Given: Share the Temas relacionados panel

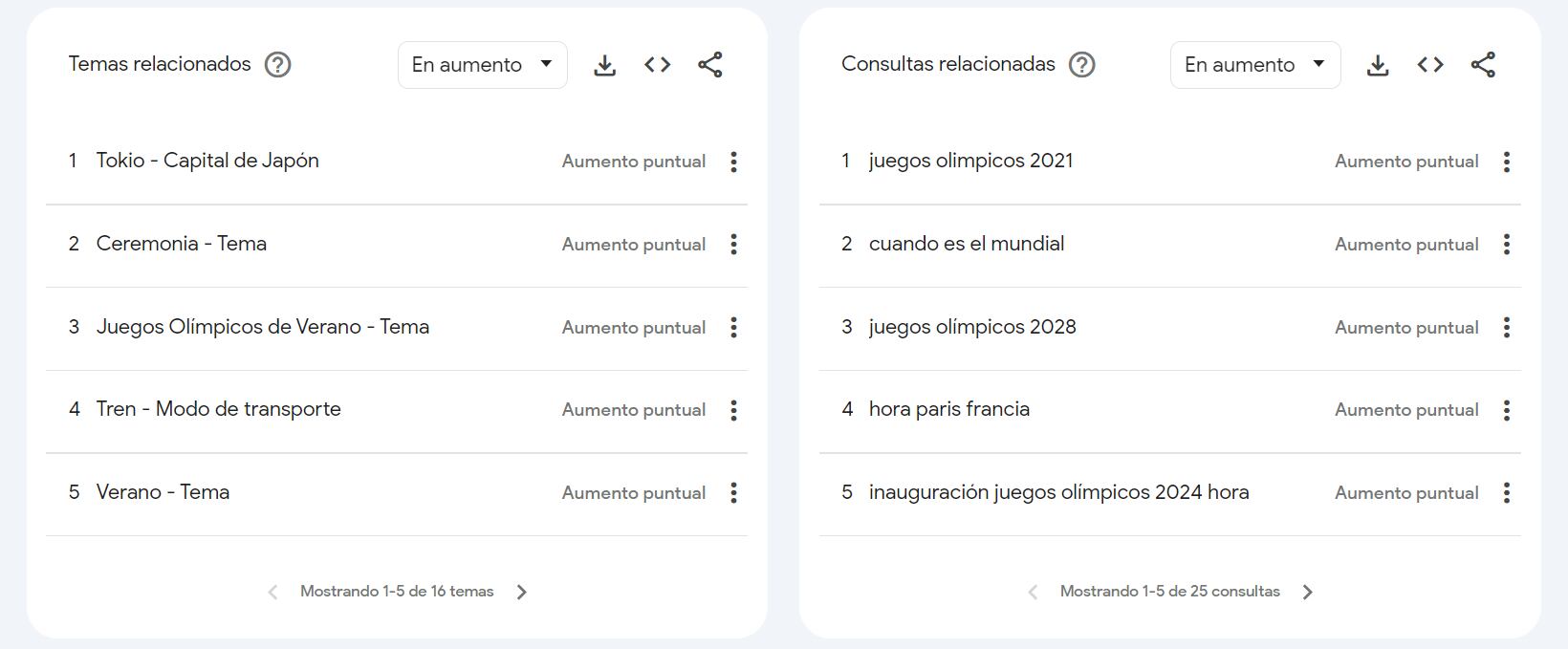Looking at the screenshot, I should coord(710,65).
